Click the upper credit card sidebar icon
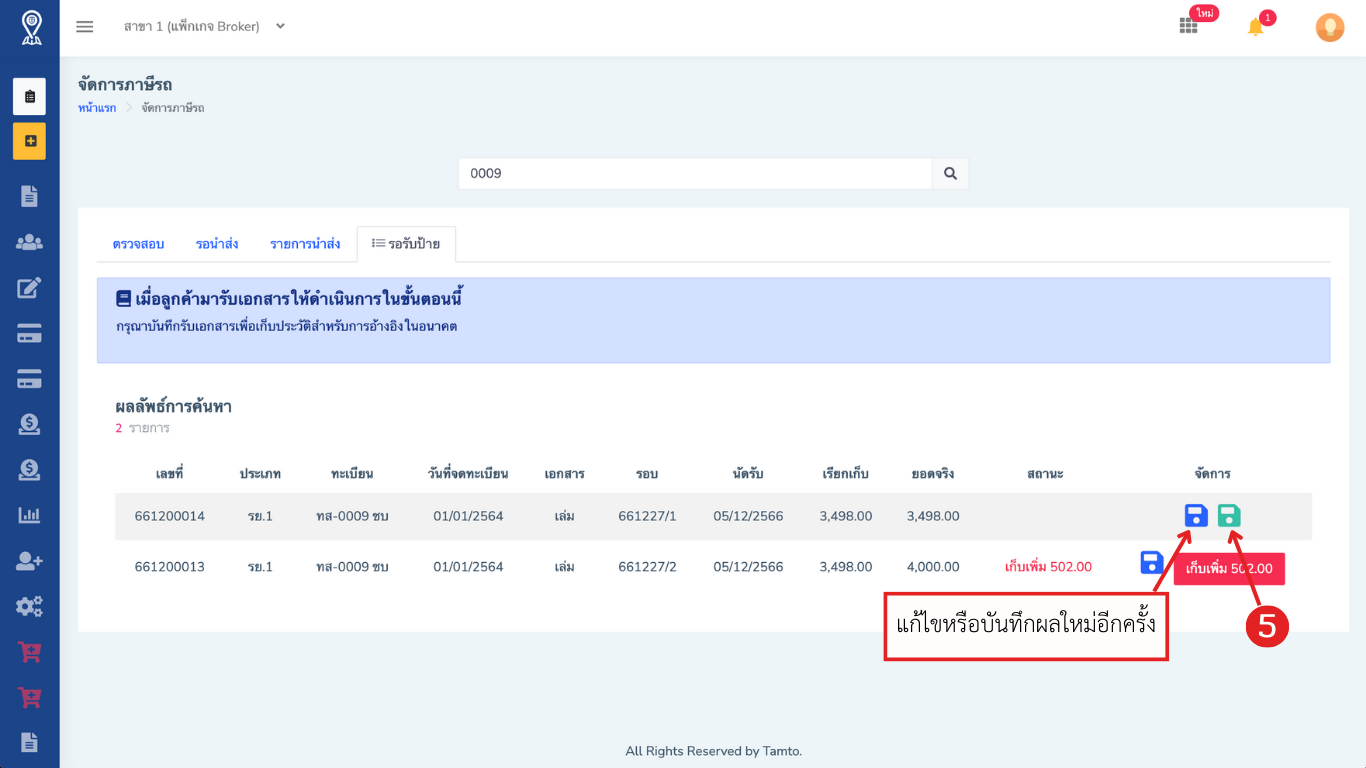 29,334
